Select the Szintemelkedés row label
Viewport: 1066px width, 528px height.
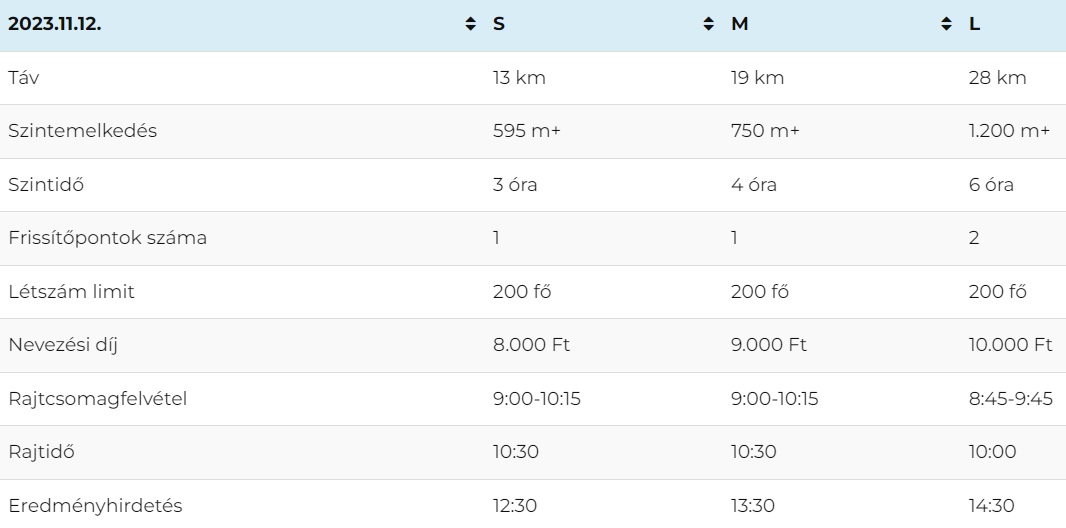(82, 130)
